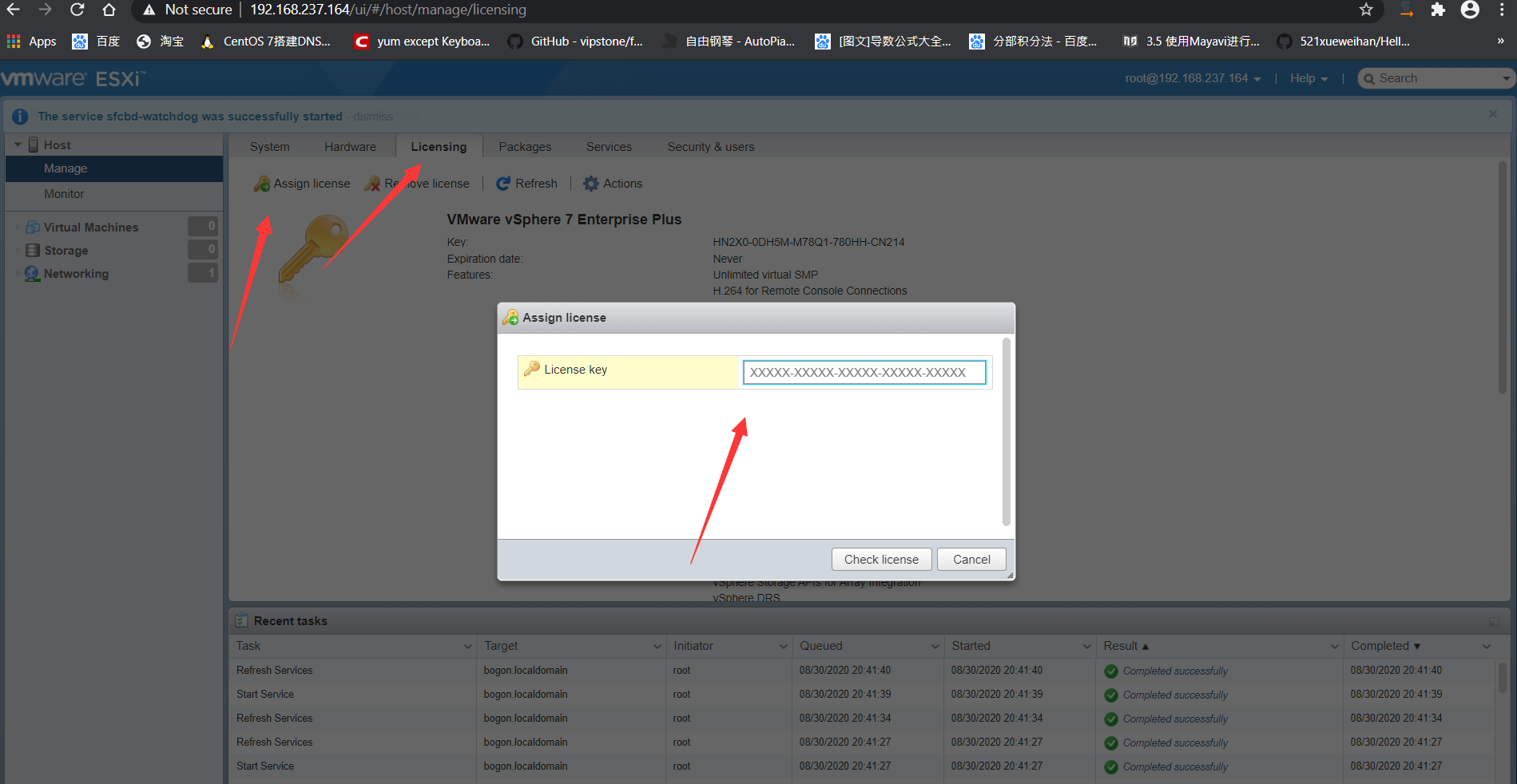Screen dimensions: 1517x784
Task: Switch to the System tab
Action: (270, 147)
